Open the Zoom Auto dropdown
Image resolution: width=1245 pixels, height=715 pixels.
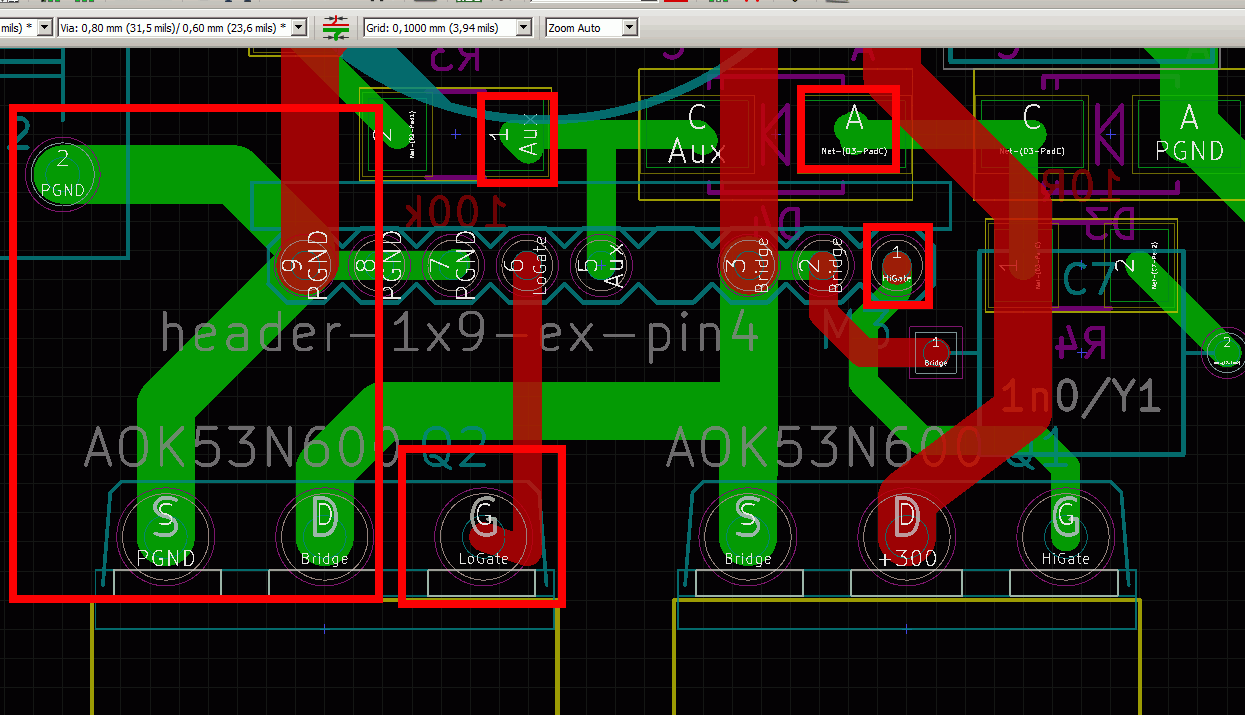(629, 28)
